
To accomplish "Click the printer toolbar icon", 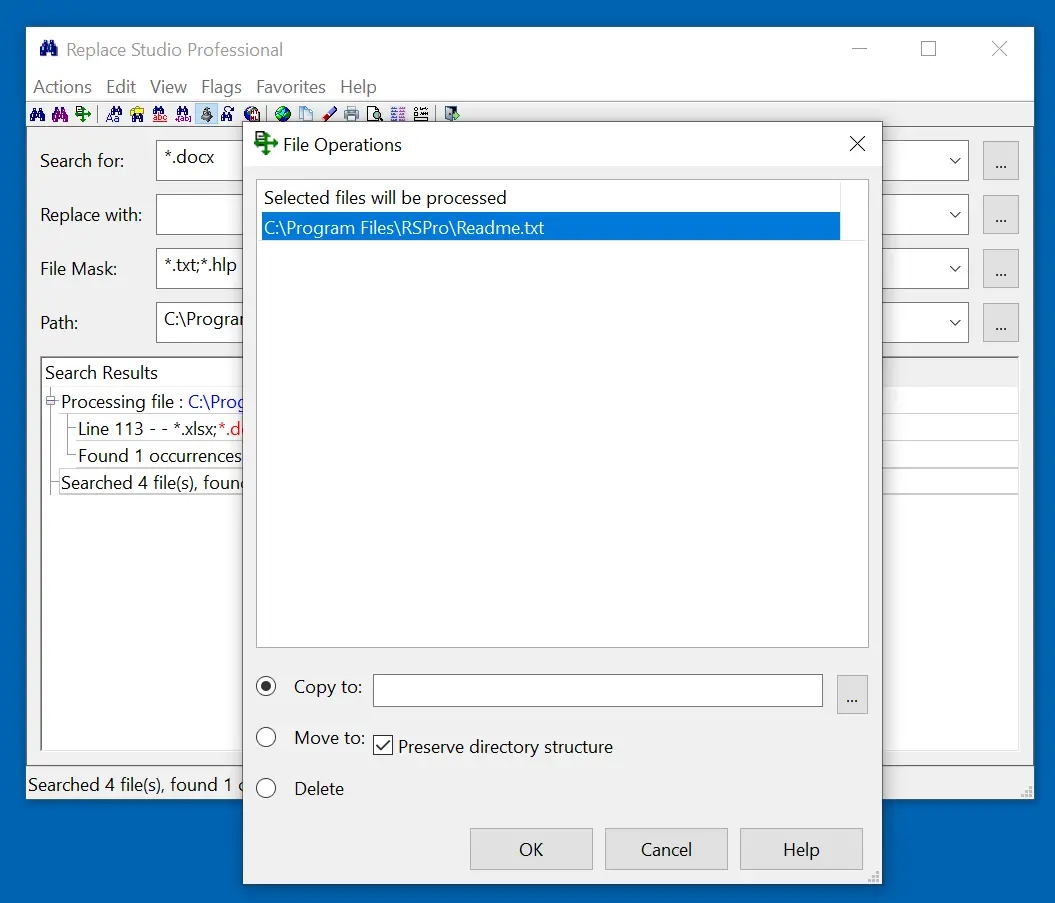I will (352, 114).
